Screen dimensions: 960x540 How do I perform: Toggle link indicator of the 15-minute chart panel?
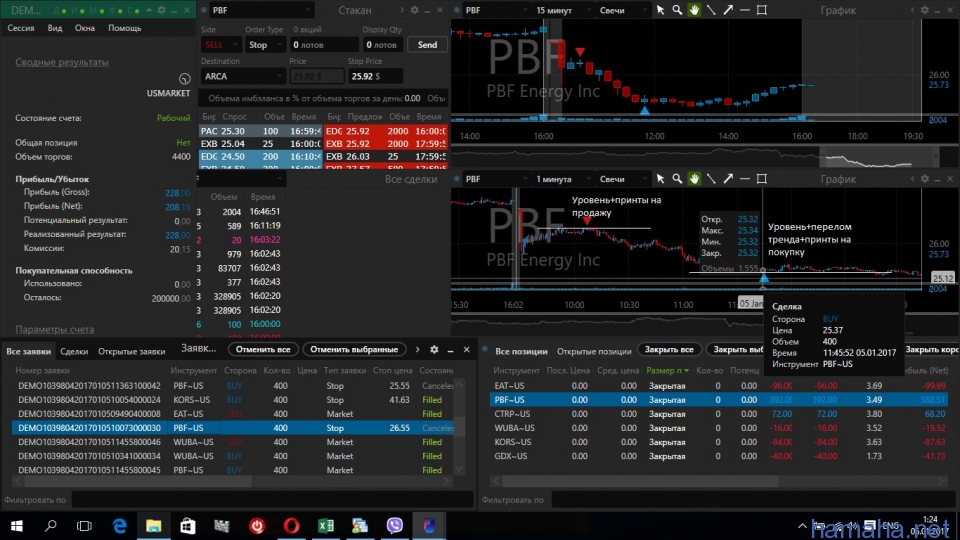tap(457, 10)
